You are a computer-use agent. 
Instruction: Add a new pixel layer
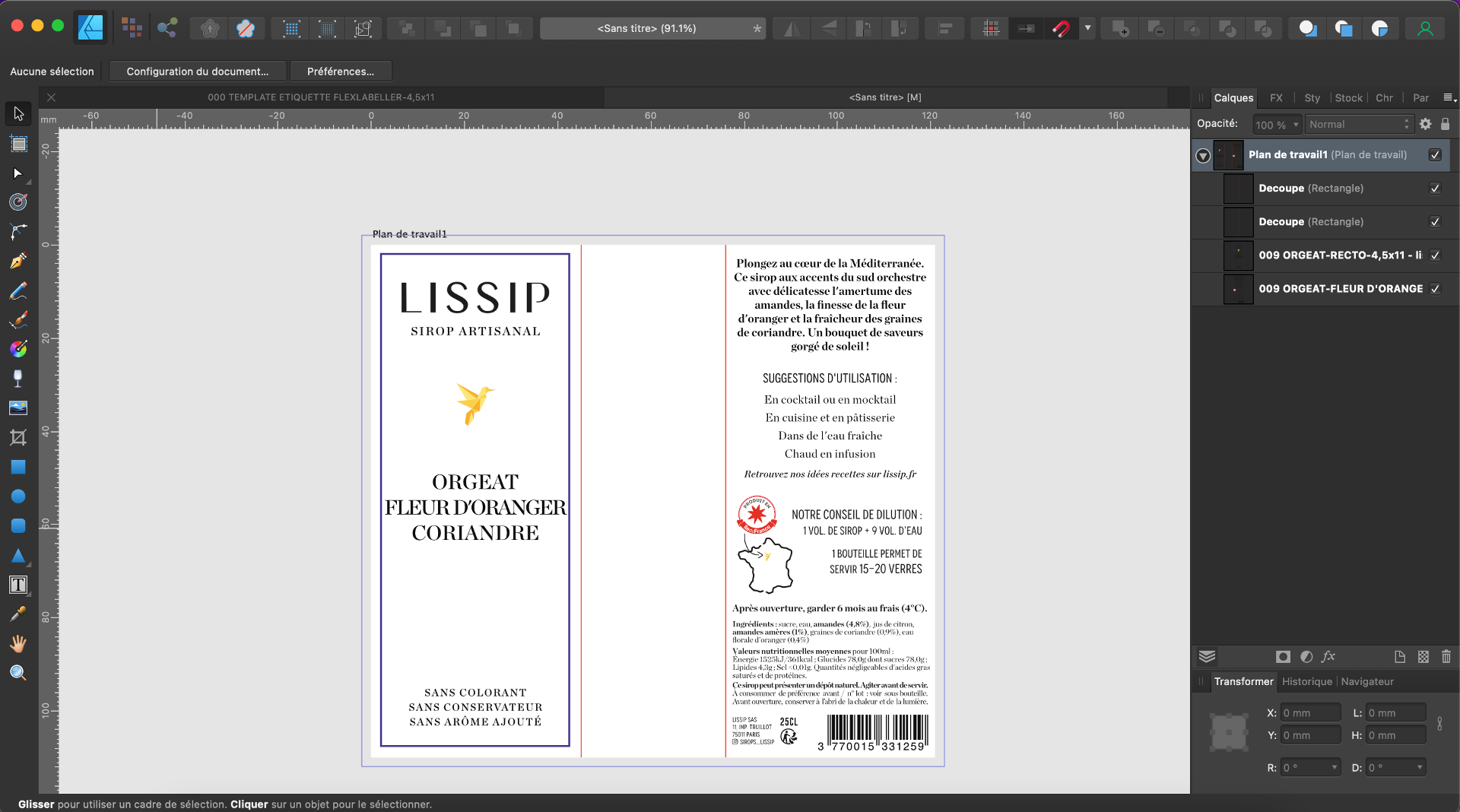click(1423, 657)
